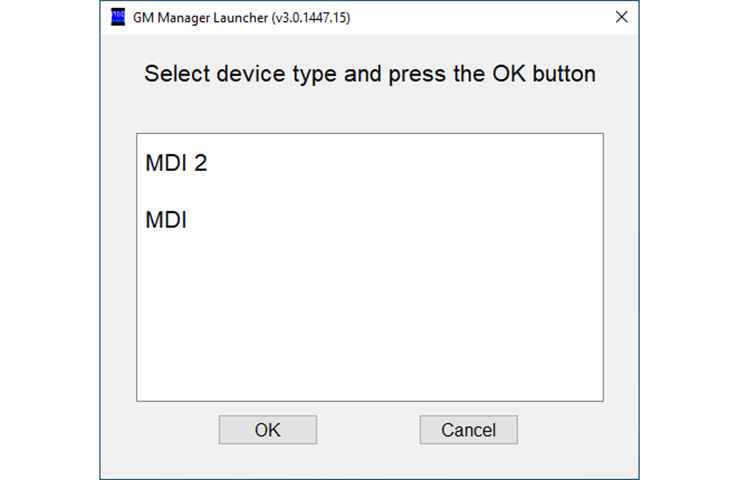Click the GM Manager Launcher title bar icon
Viewport: 740px width, 480px height.
(118, 17)
